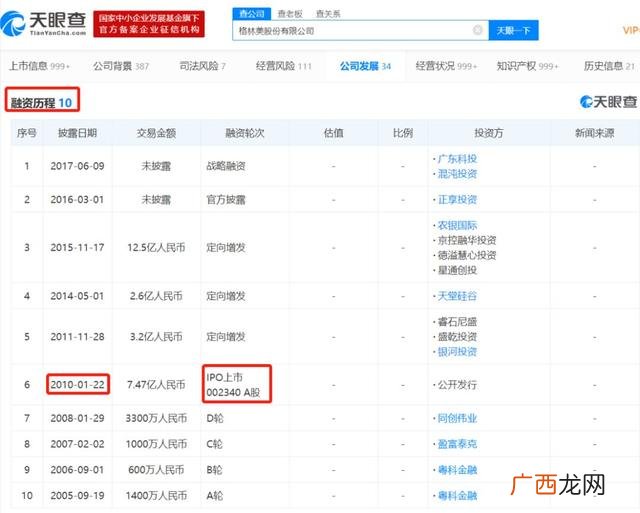This screenshot has width=640, height=513.
Task: Open the VIP link at top right
Action: (x=631, y=30)
